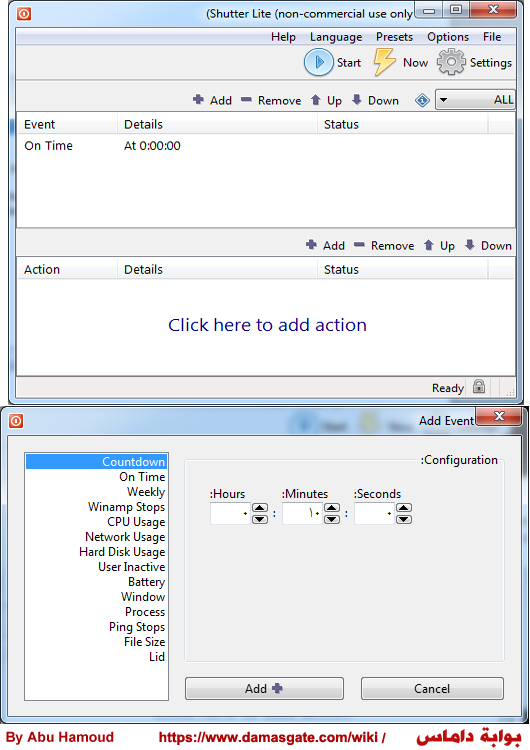The image size is (530, 750).
Task: Open the Language menu
Action: pos(336,37)
